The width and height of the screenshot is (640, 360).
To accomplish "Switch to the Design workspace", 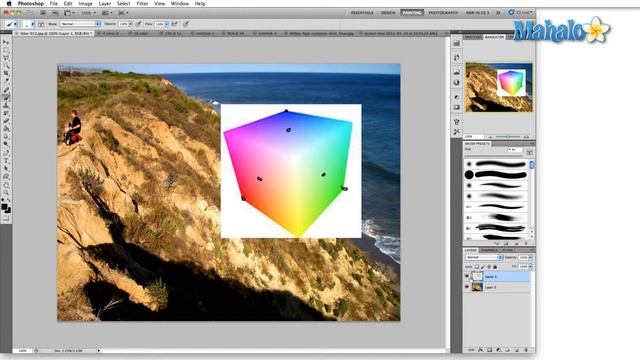I will [388, 13].
